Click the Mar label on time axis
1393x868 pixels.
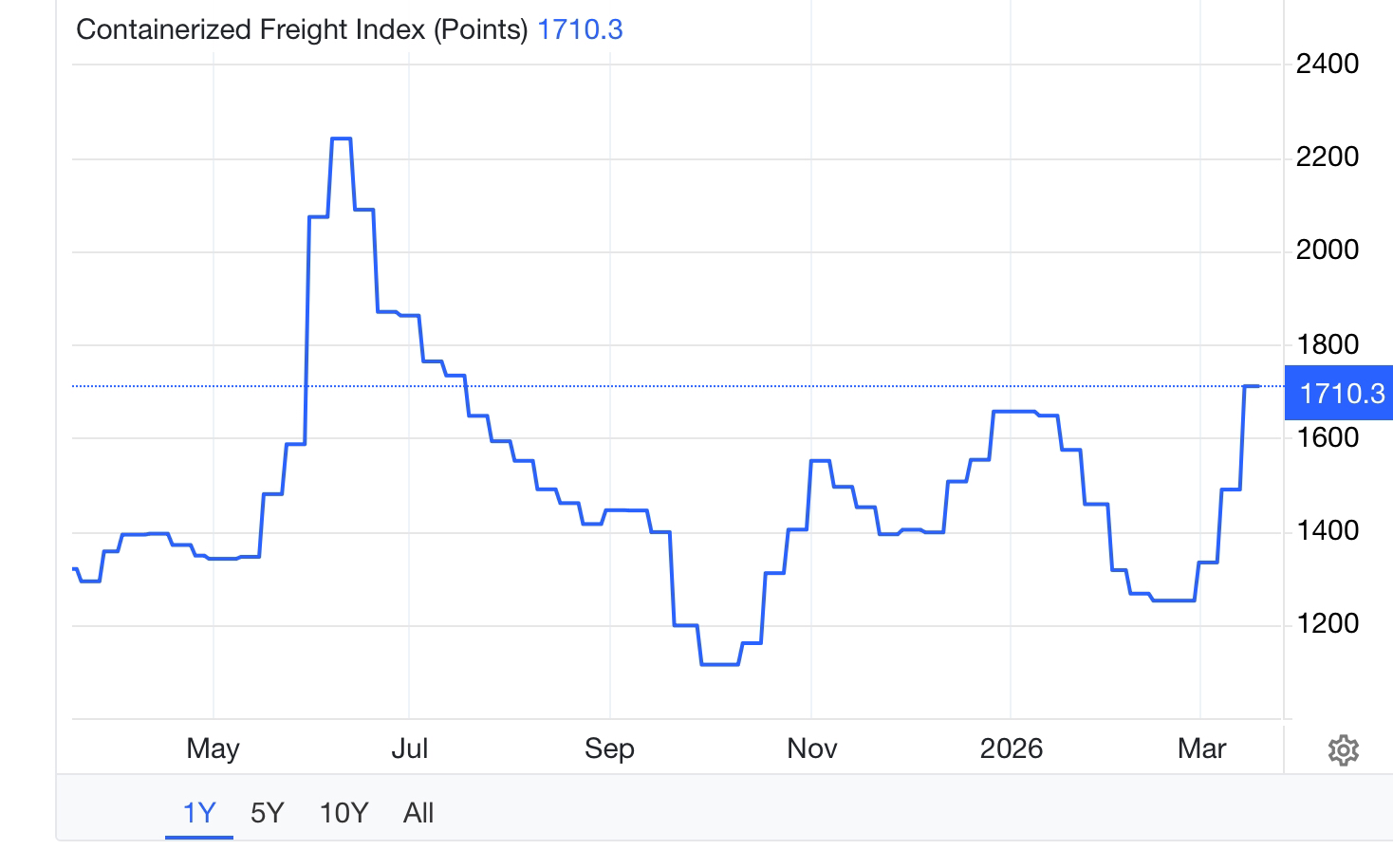1201,748
